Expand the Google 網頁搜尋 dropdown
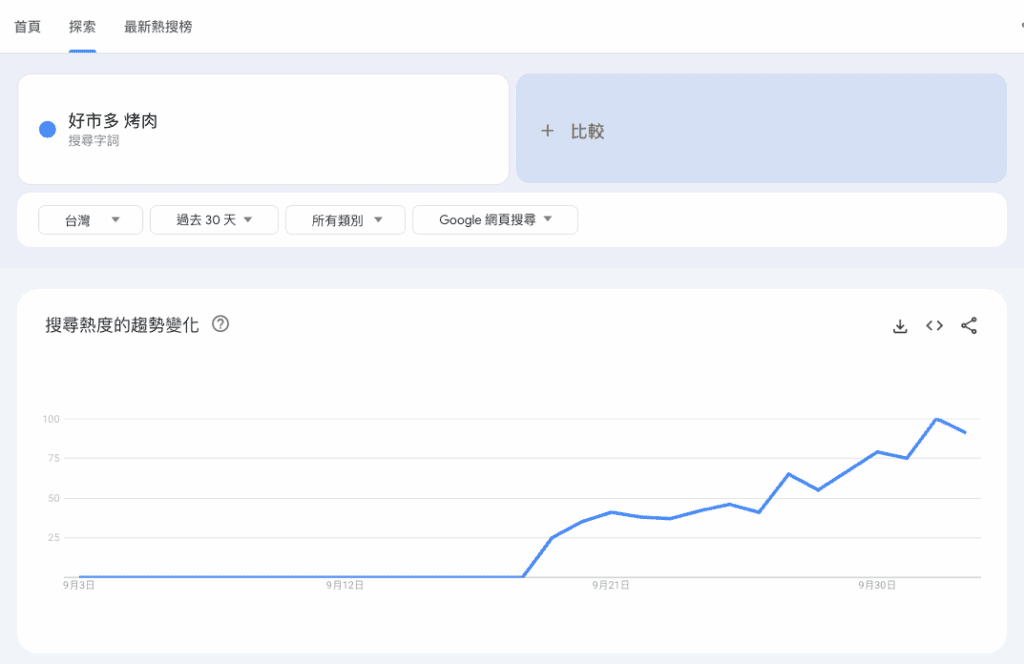The image size is (1024, 664). tap(495, 220)
